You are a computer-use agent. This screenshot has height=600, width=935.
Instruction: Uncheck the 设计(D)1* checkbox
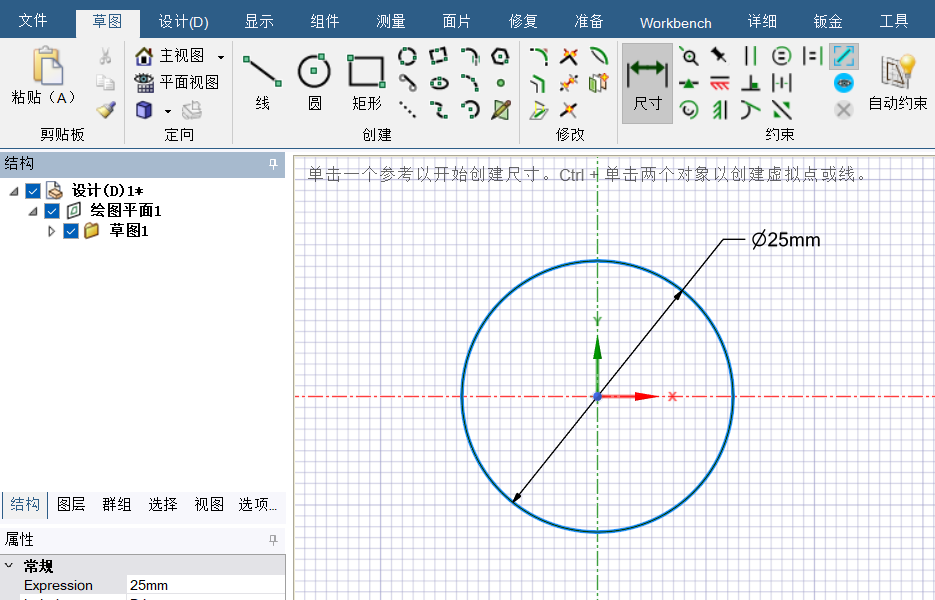pos(33,191)
